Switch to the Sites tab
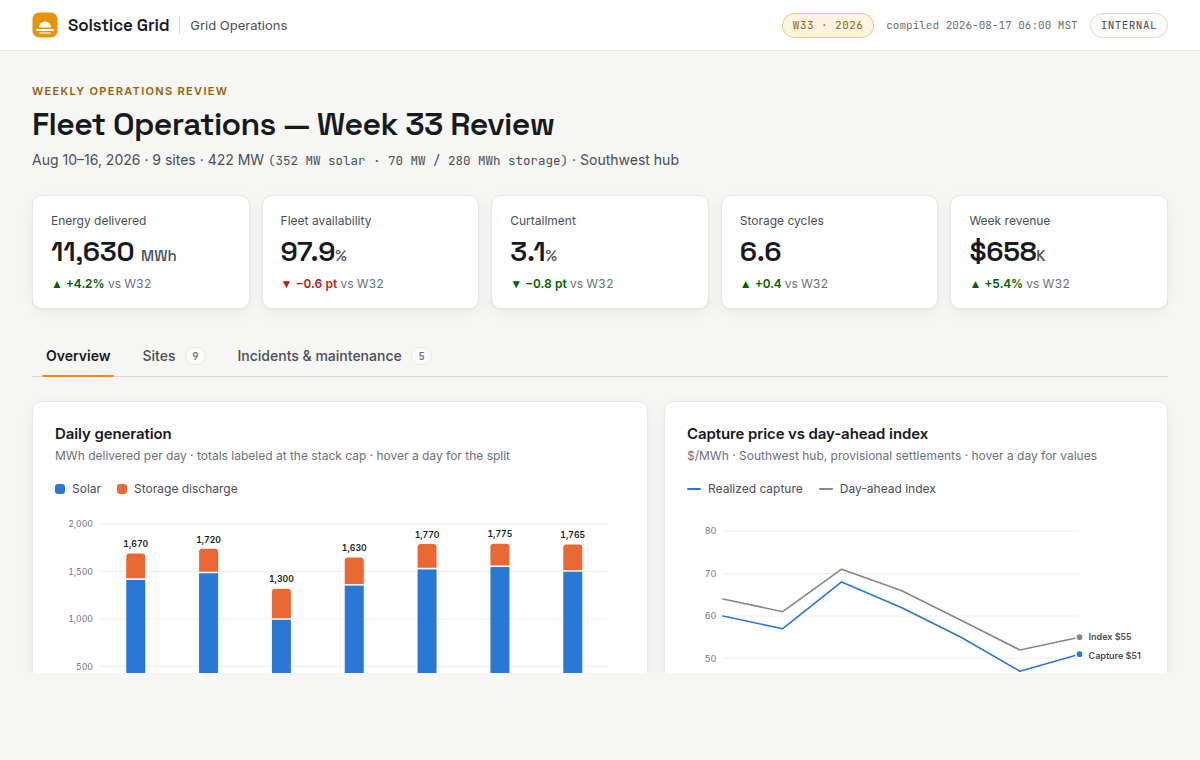This screenshot has width=1200, height=760. [173, 356]
